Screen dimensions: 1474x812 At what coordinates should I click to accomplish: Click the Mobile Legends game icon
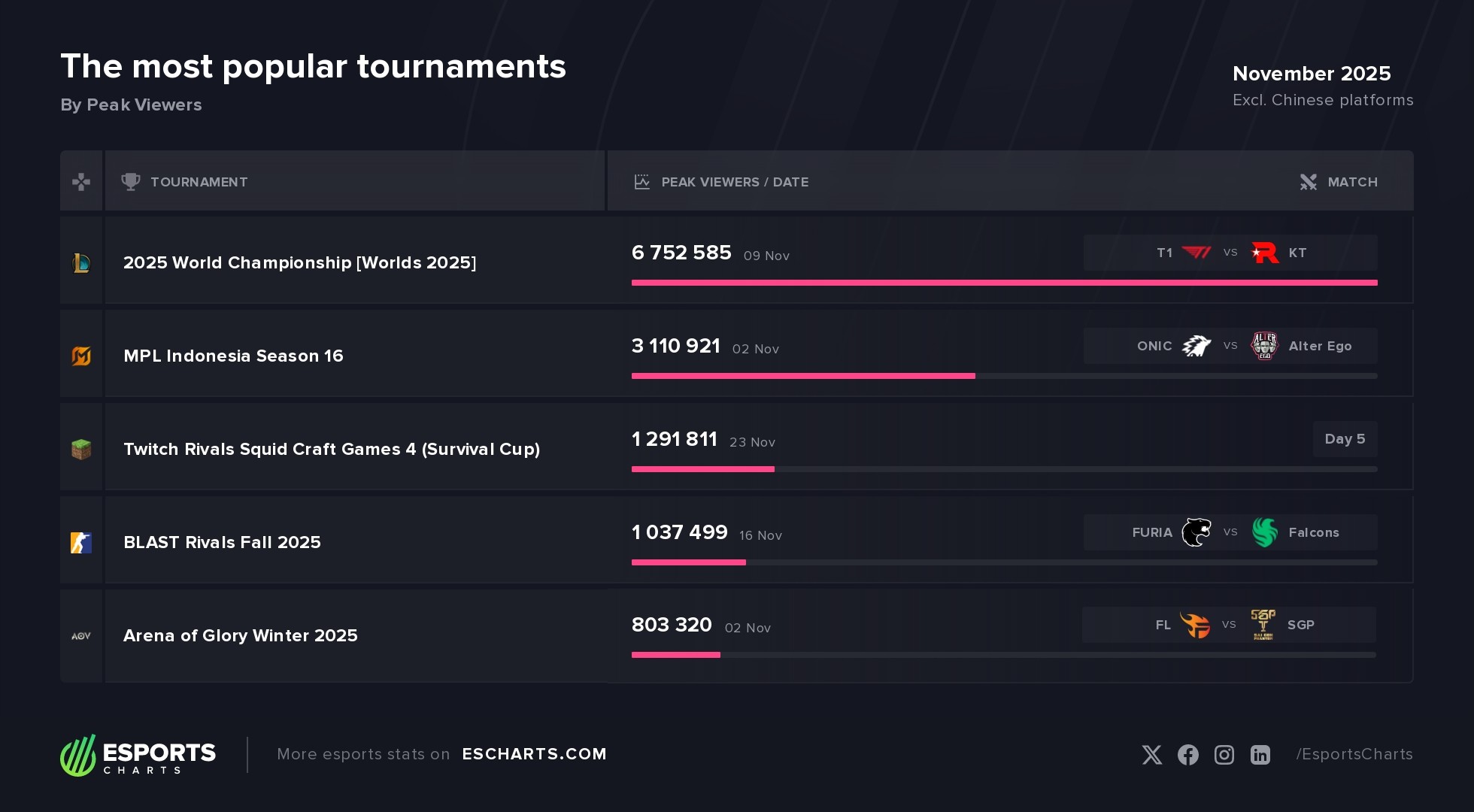81,356
